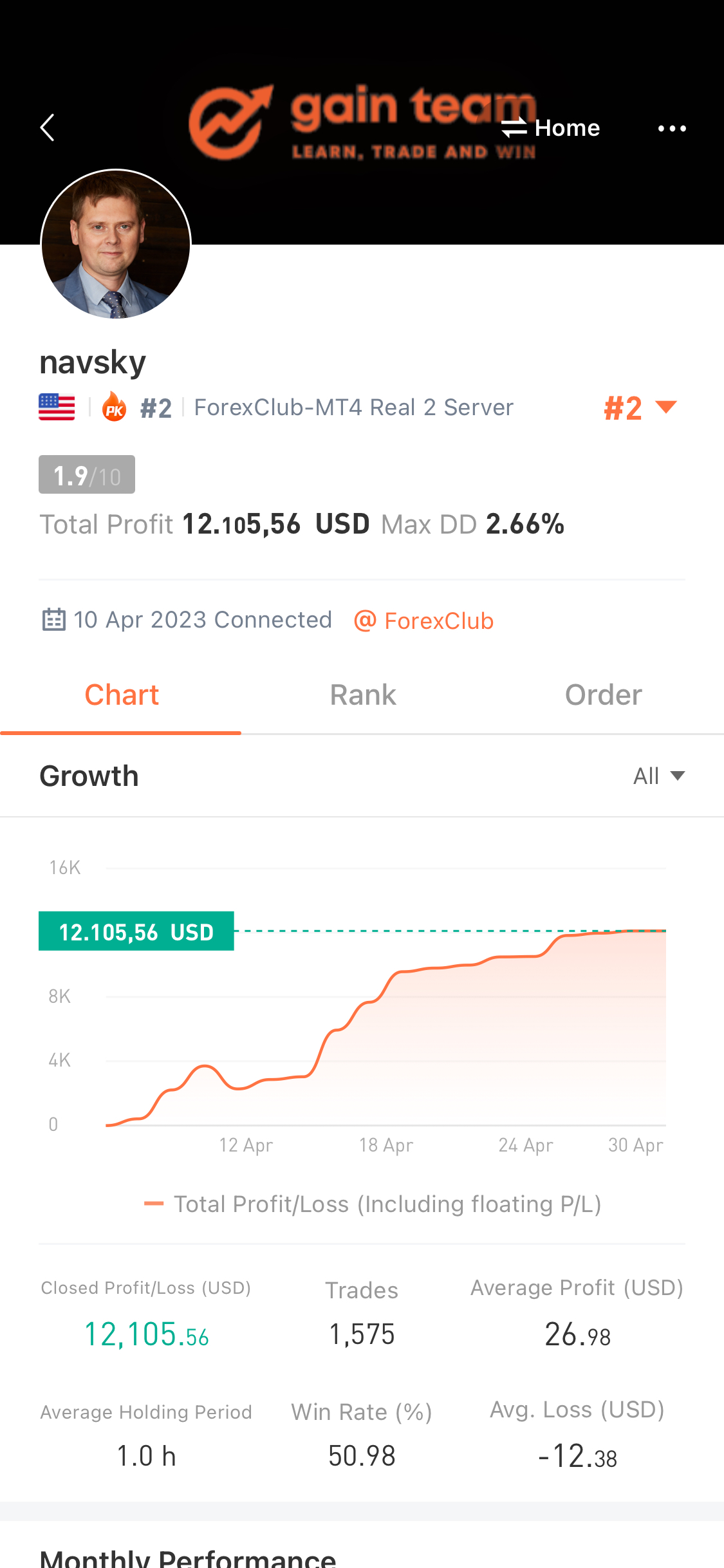724x1568 pixels.
Task: Open the navsky profile picture
Action: 116,244
